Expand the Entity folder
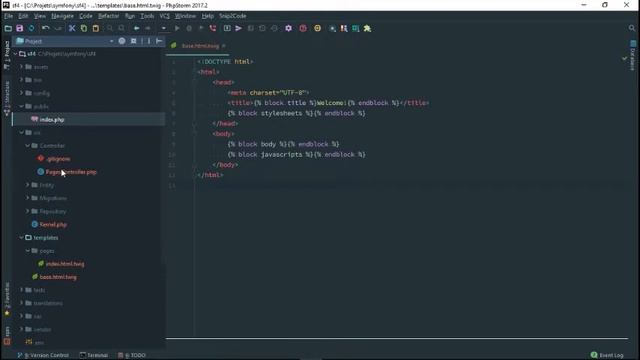The image size is (640, 360). [x=28, y=185]
